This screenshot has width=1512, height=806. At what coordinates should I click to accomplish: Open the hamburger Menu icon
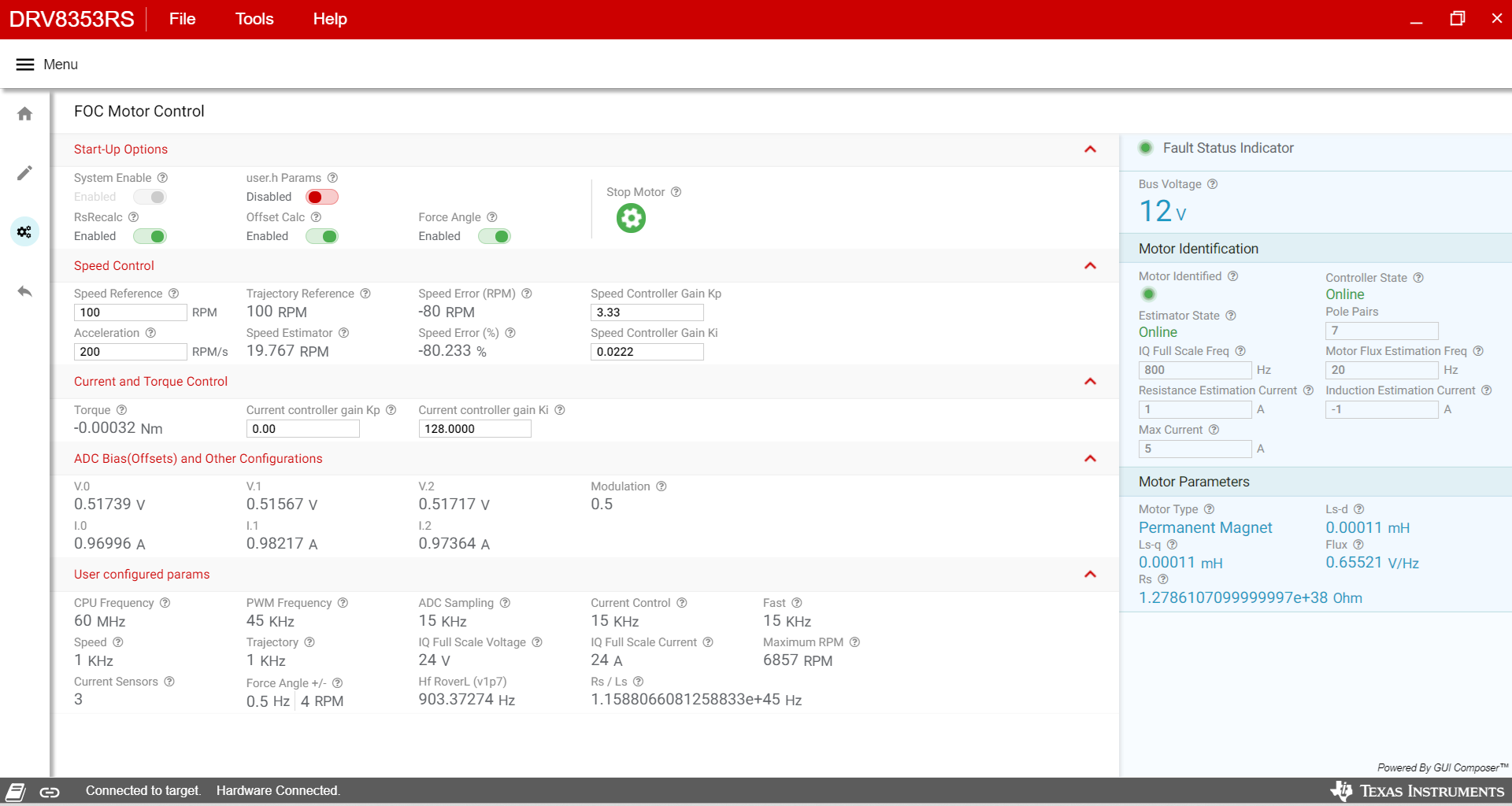(x=25, y=65)
